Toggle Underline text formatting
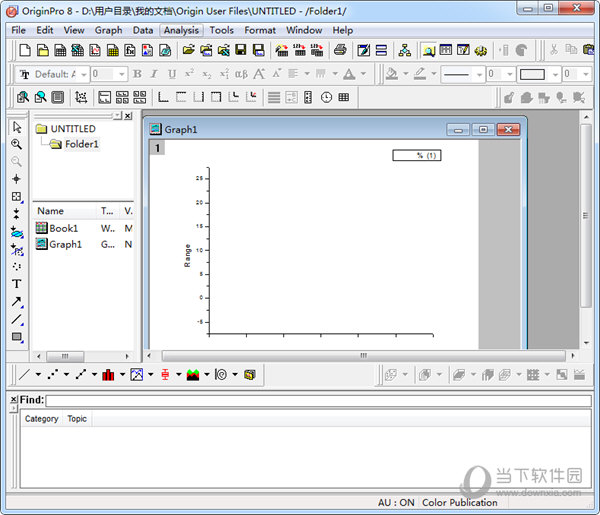Viewport: 600px width, 515px height. click(x=172, y=74)
